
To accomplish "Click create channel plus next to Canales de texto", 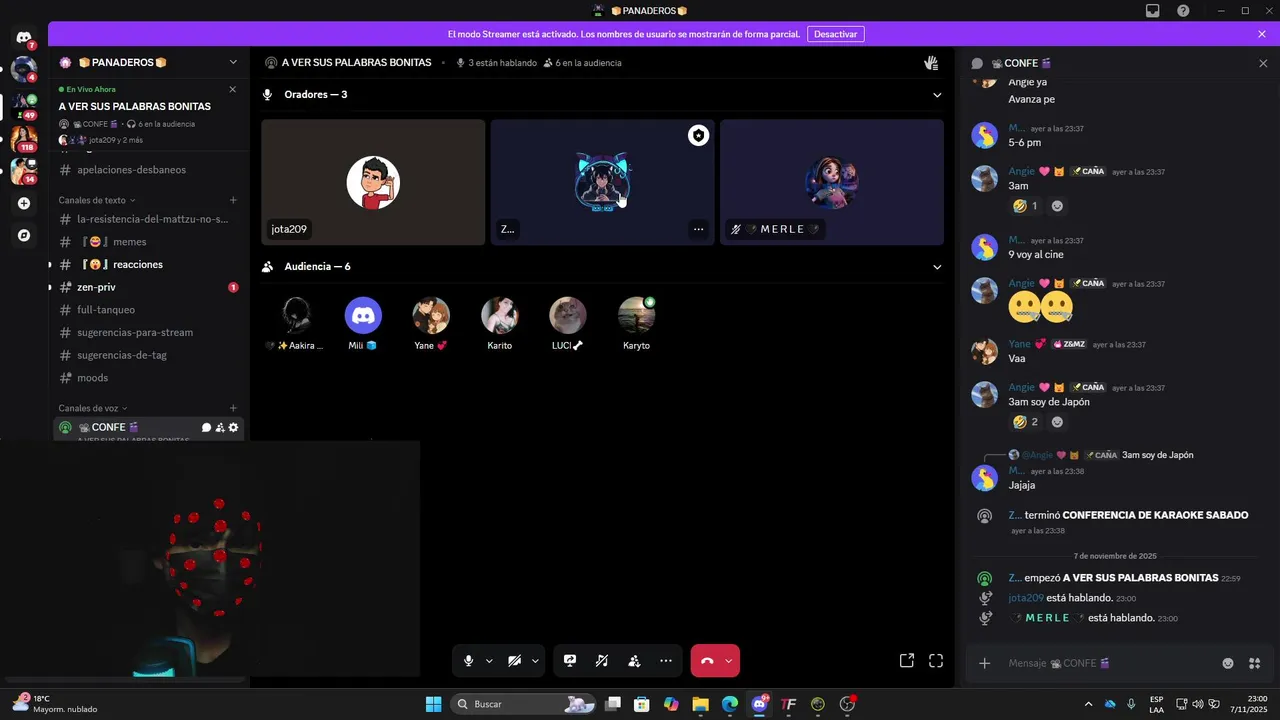I will coord(233,200).
